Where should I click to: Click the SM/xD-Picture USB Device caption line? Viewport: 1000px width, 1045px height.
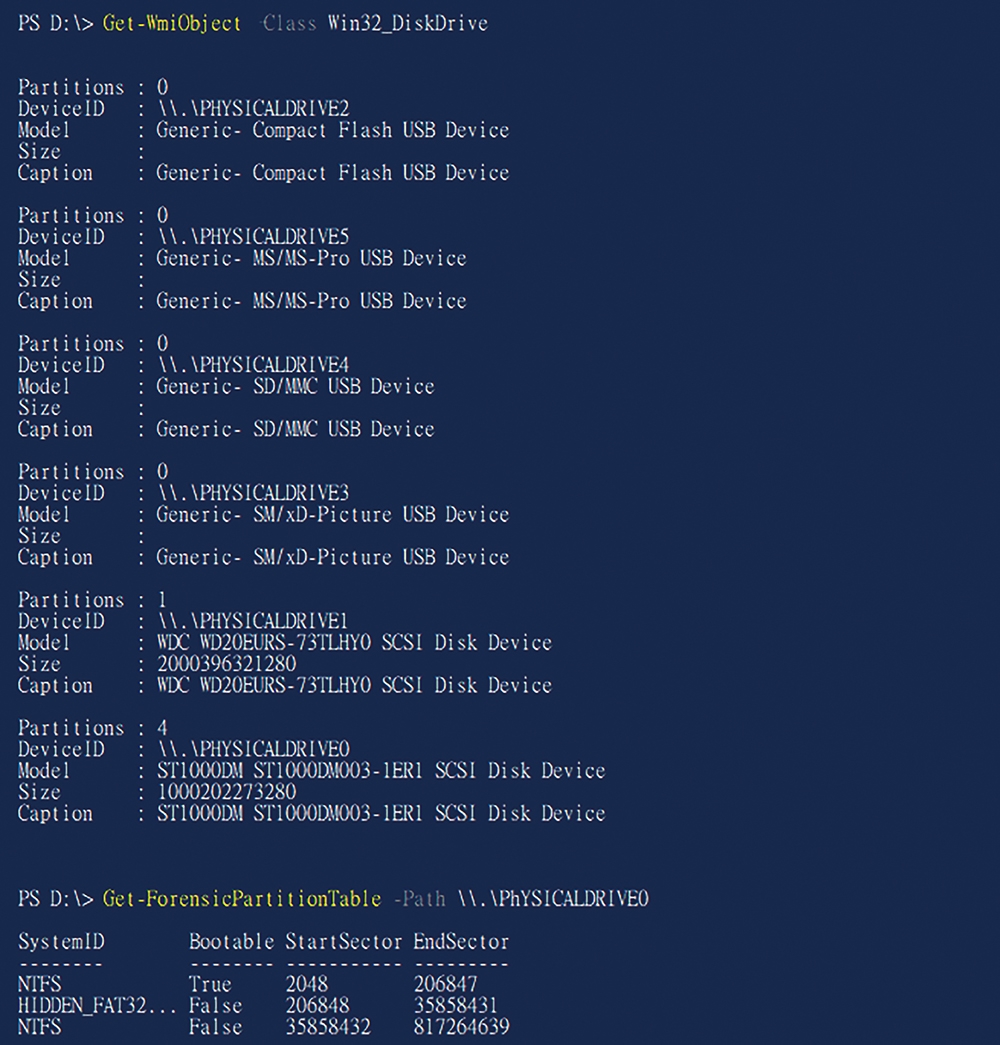point(332,556)
